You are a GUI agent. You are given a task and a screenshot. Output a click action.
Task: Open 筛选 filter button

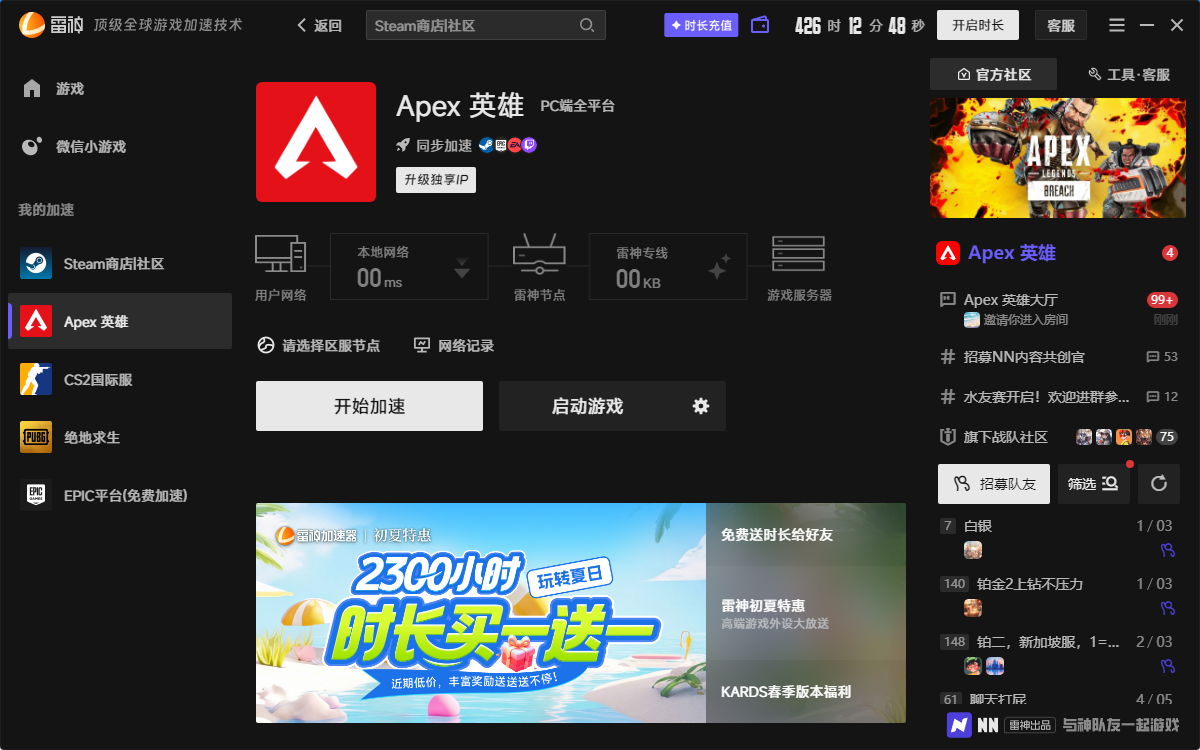pos(1093,484)
